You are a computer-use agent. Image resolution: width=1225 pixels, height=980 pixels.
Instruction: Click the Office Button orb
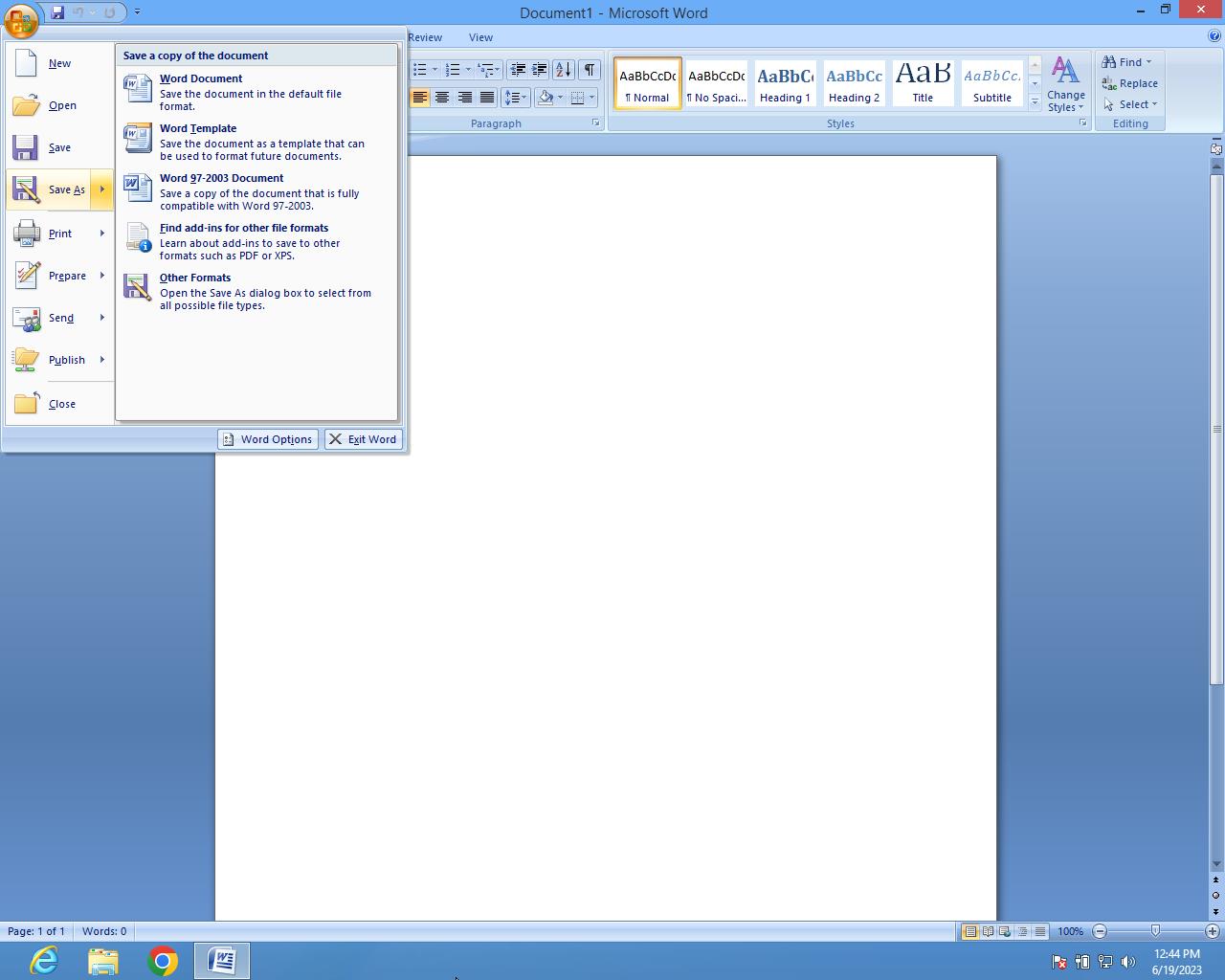[21, 19]
